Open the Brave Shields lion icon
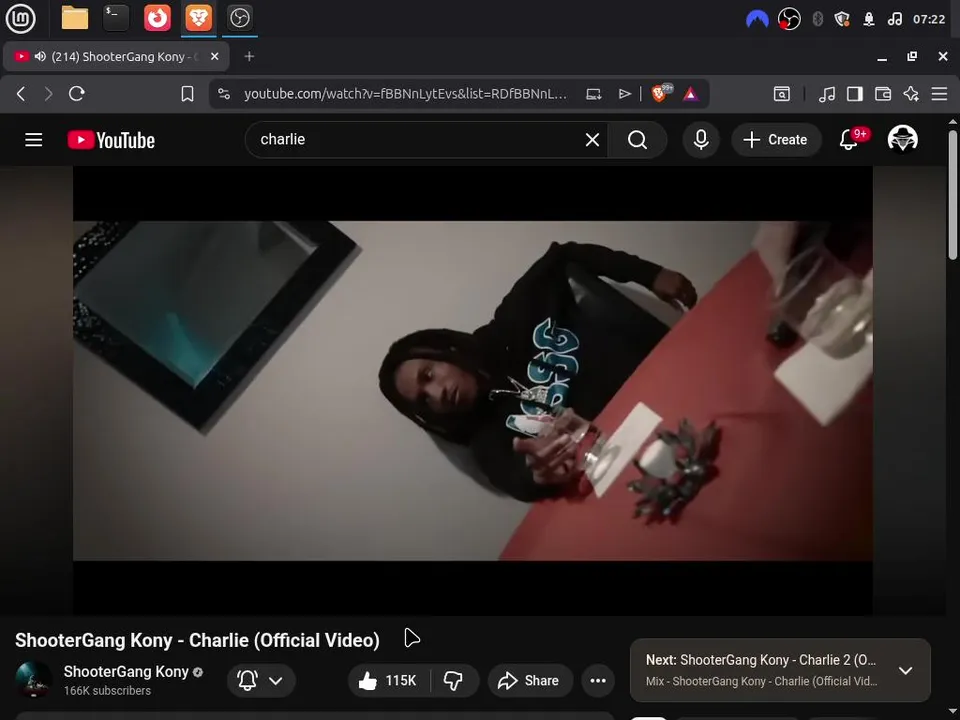Viewport: 960px width, 720px height. coord(660,93)
